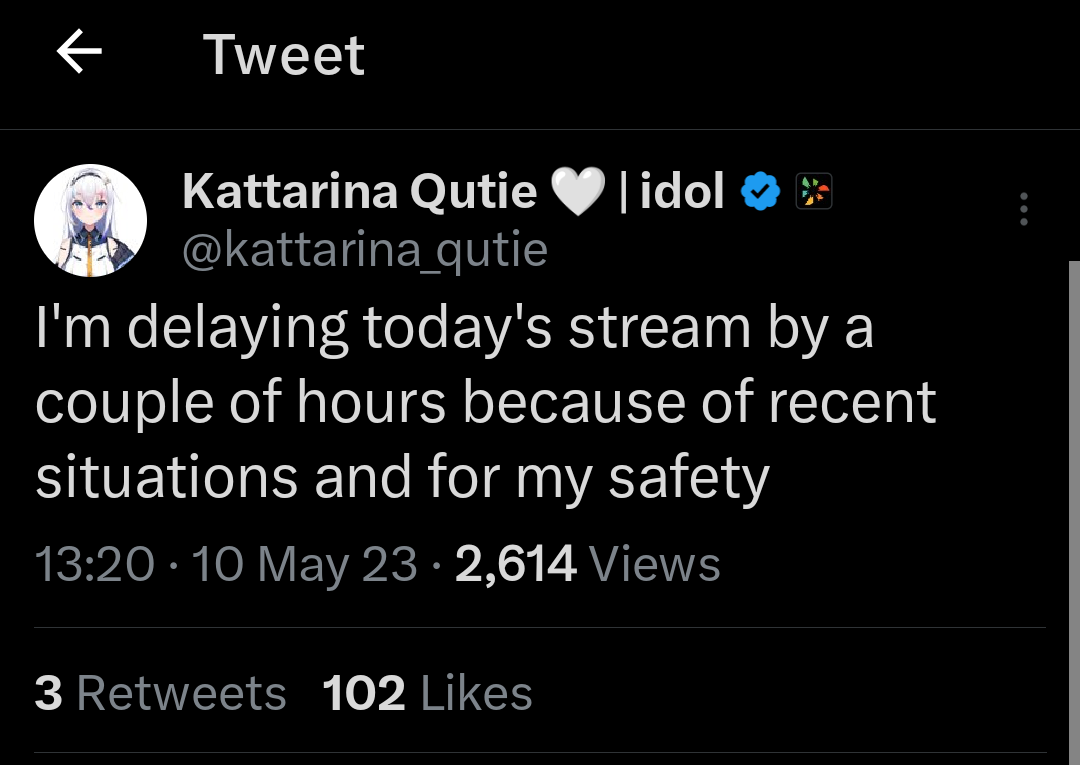Click the word "situations" in the tweet
Screen dimensions: 1080x765
166,478
